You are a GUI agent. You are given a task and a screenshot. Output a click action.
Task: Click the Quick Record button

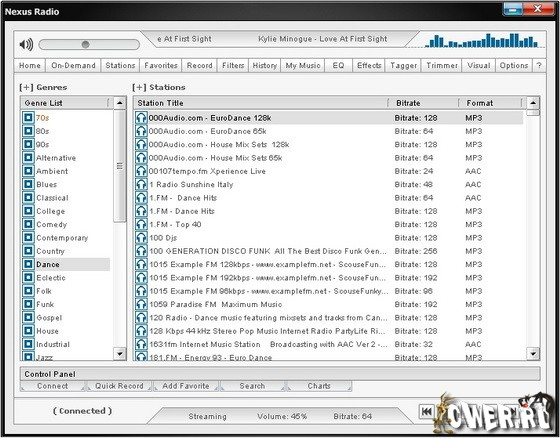tap(119, 386)
